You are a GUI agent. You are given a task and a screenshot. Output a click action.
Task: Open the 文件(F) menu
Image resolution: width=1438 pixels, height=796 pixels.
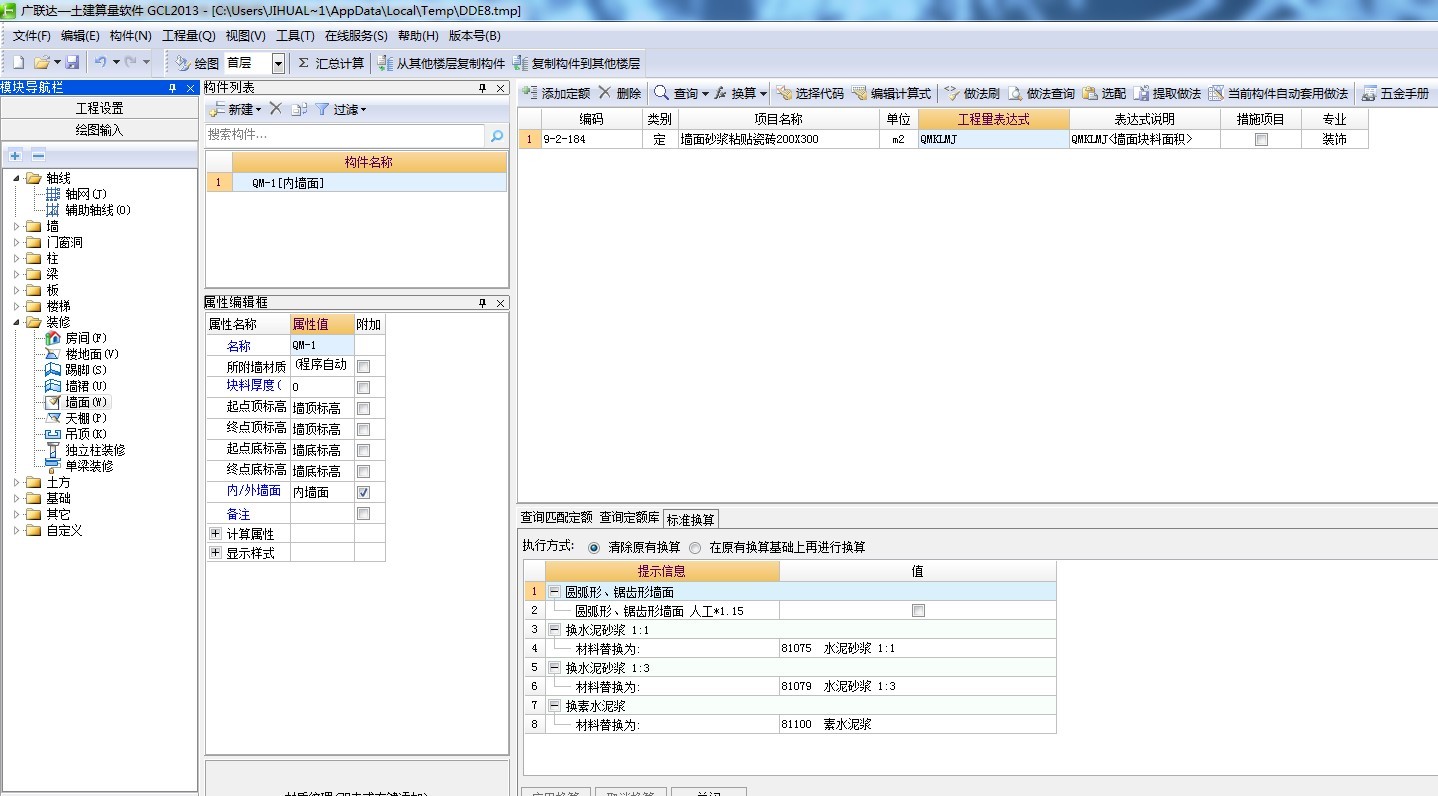pos(31,36)
